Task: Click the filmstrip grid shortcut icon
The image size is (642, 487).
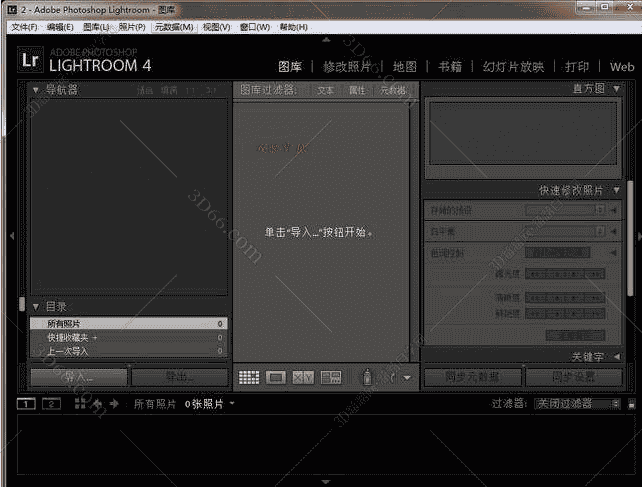Action: [80, 404]
